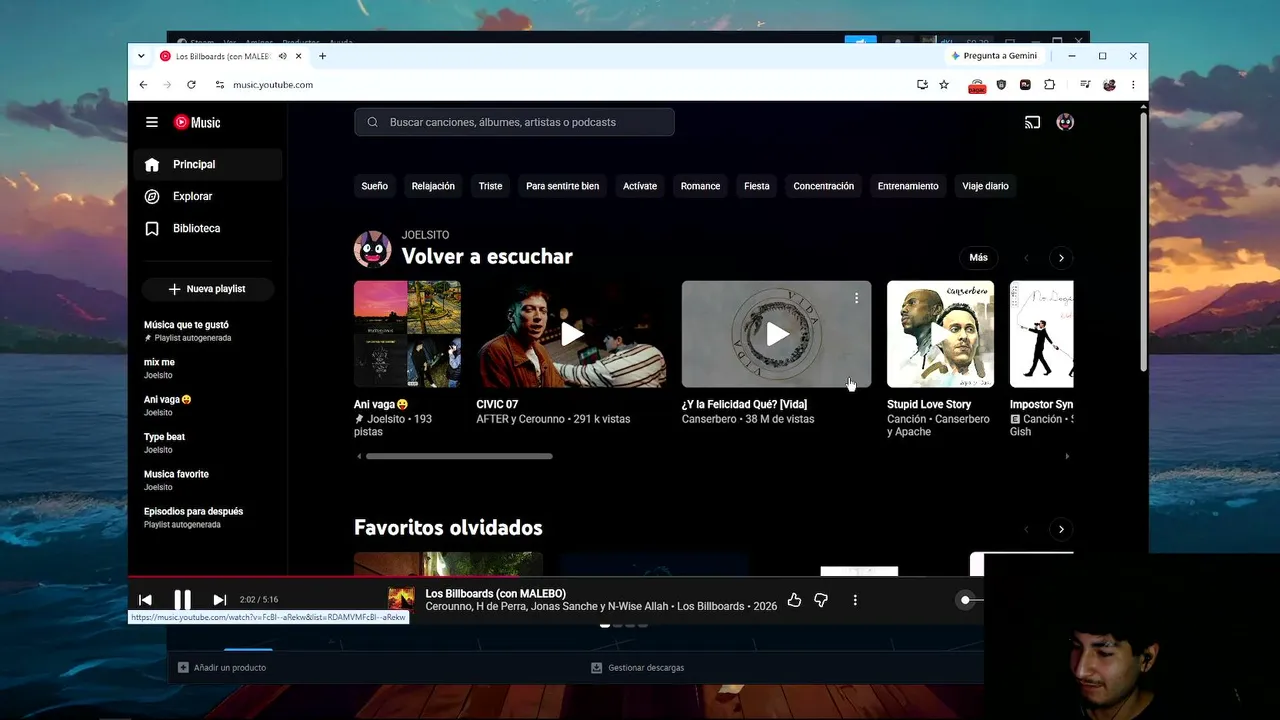Select the Sueño mood chip
The width and height of the screenshot is (1280, 720).
(x=375, y=186)
